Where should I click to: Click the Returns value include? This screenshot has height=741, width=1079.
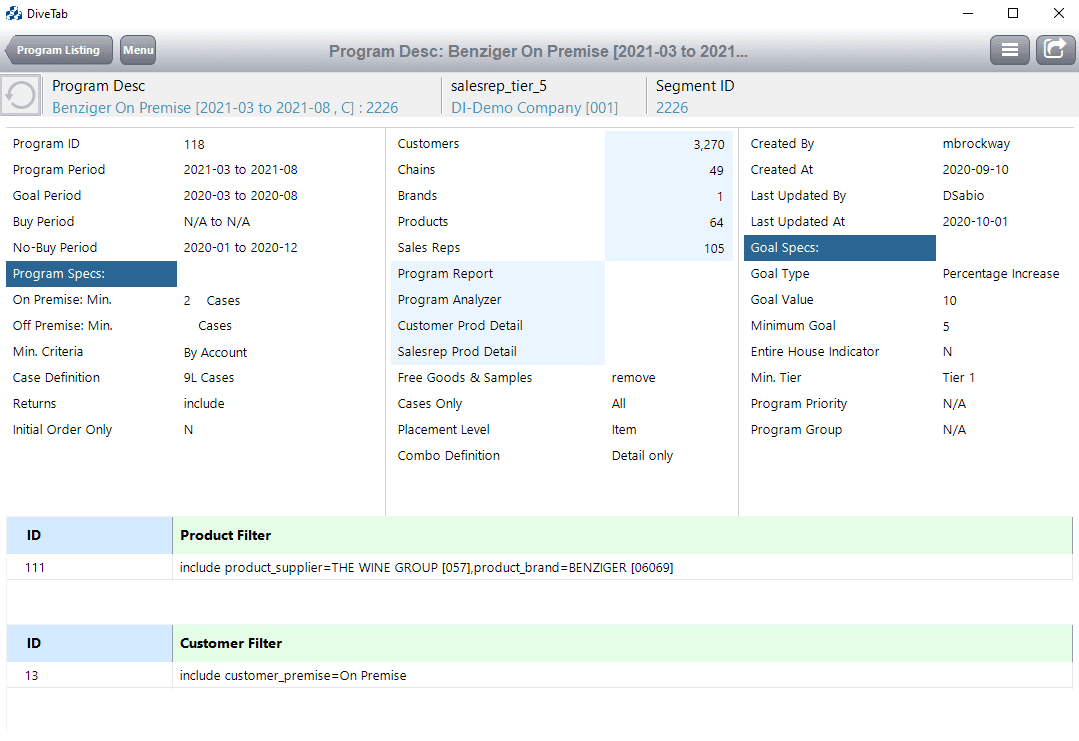click(204, 404)
